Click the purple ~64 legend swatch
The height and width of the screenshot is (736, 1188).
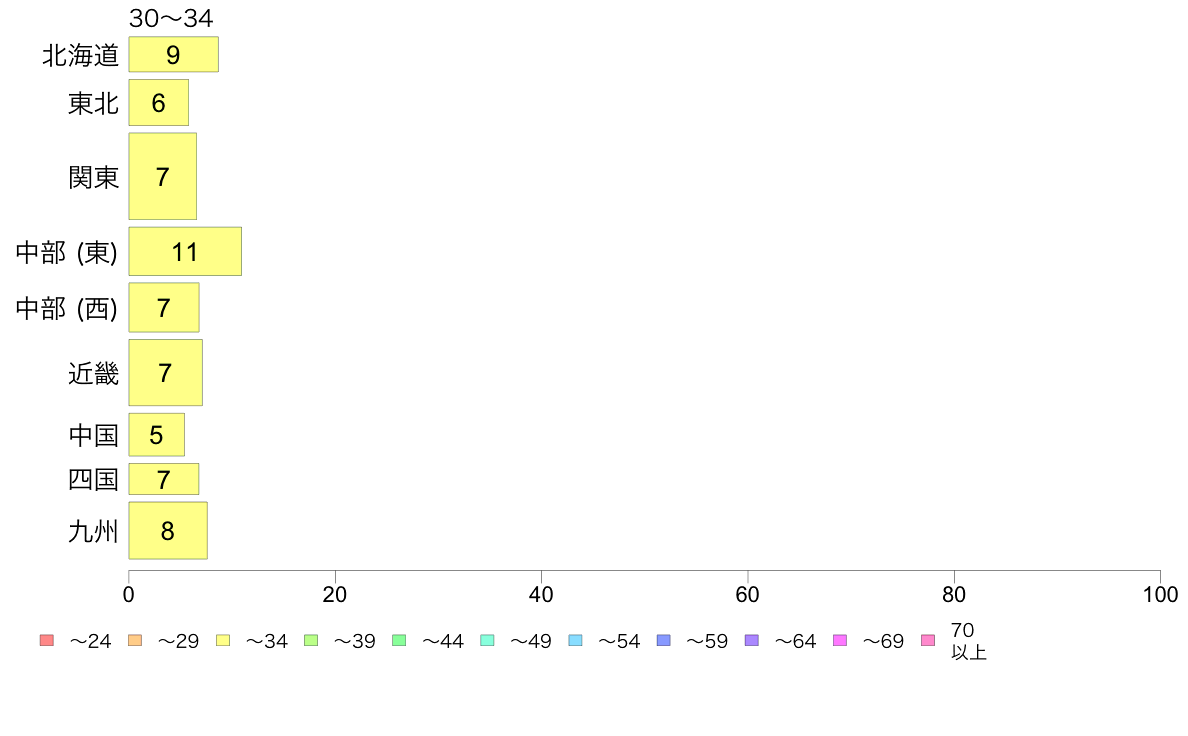[x=752, y=640]
